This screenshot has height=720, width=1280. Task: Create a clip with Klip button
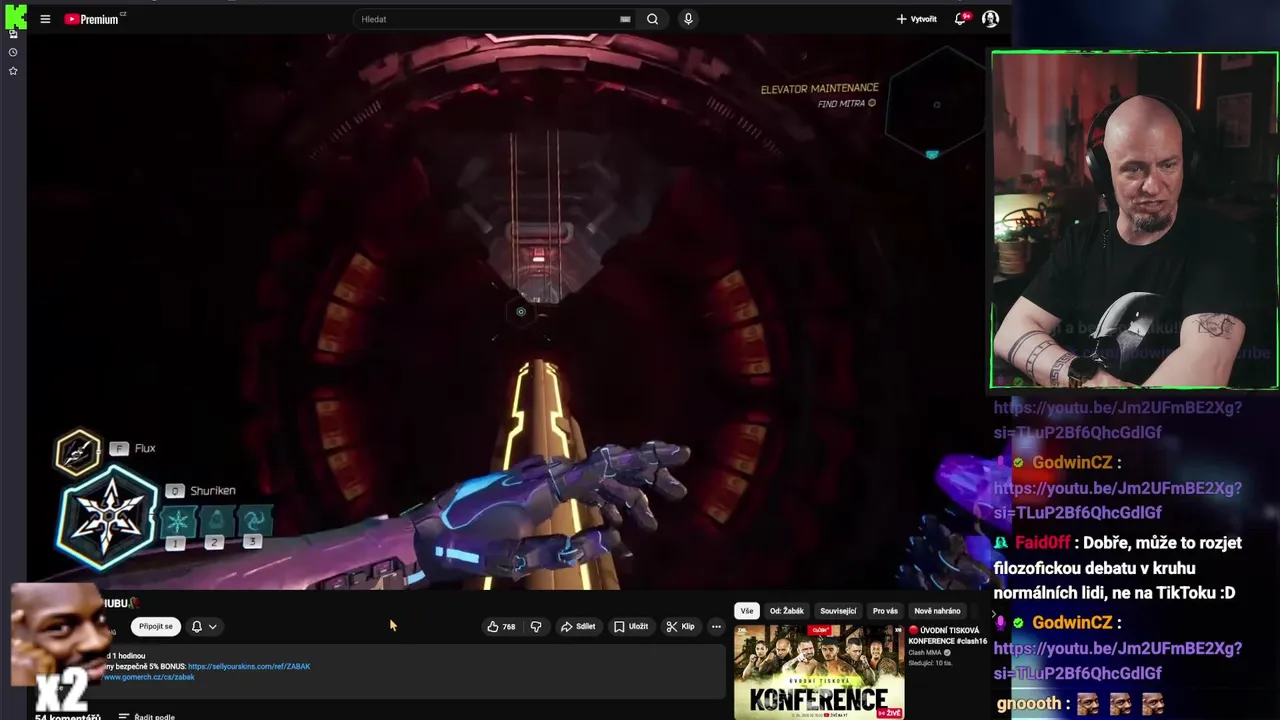pyautogui.click(x=680, y=626)
